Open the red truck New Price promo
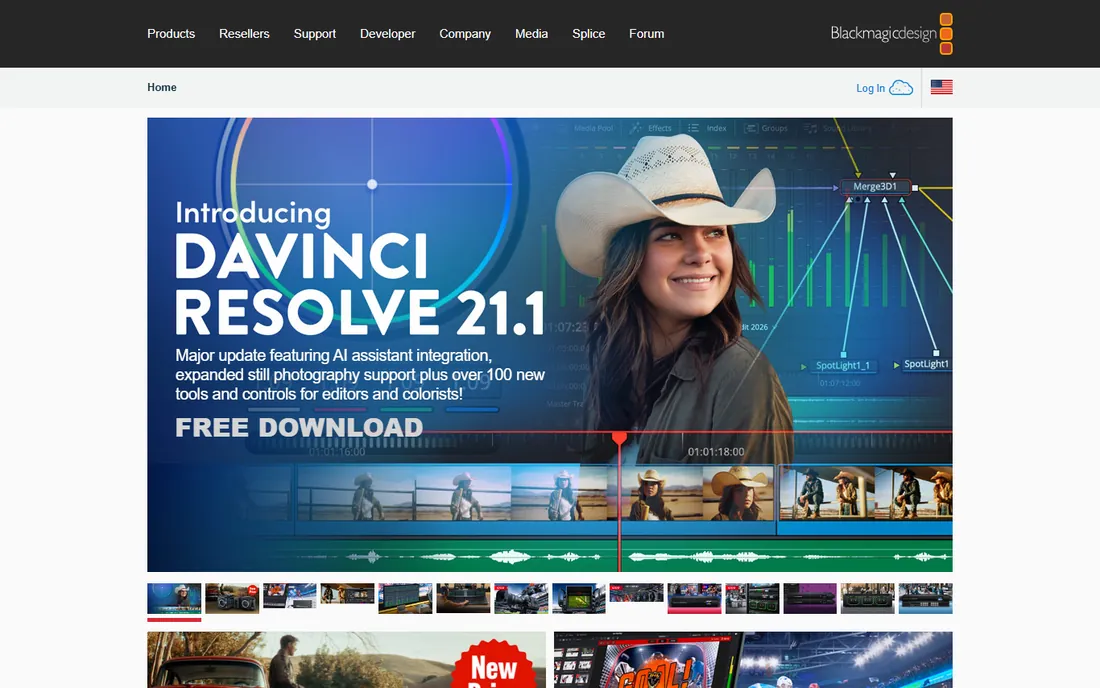 [347, 660]
